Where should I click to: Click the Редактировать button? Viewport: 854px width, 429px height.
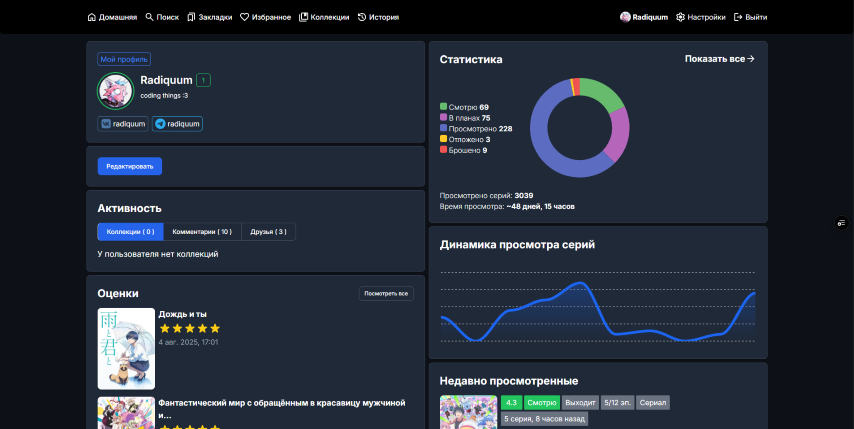point(129,166)
